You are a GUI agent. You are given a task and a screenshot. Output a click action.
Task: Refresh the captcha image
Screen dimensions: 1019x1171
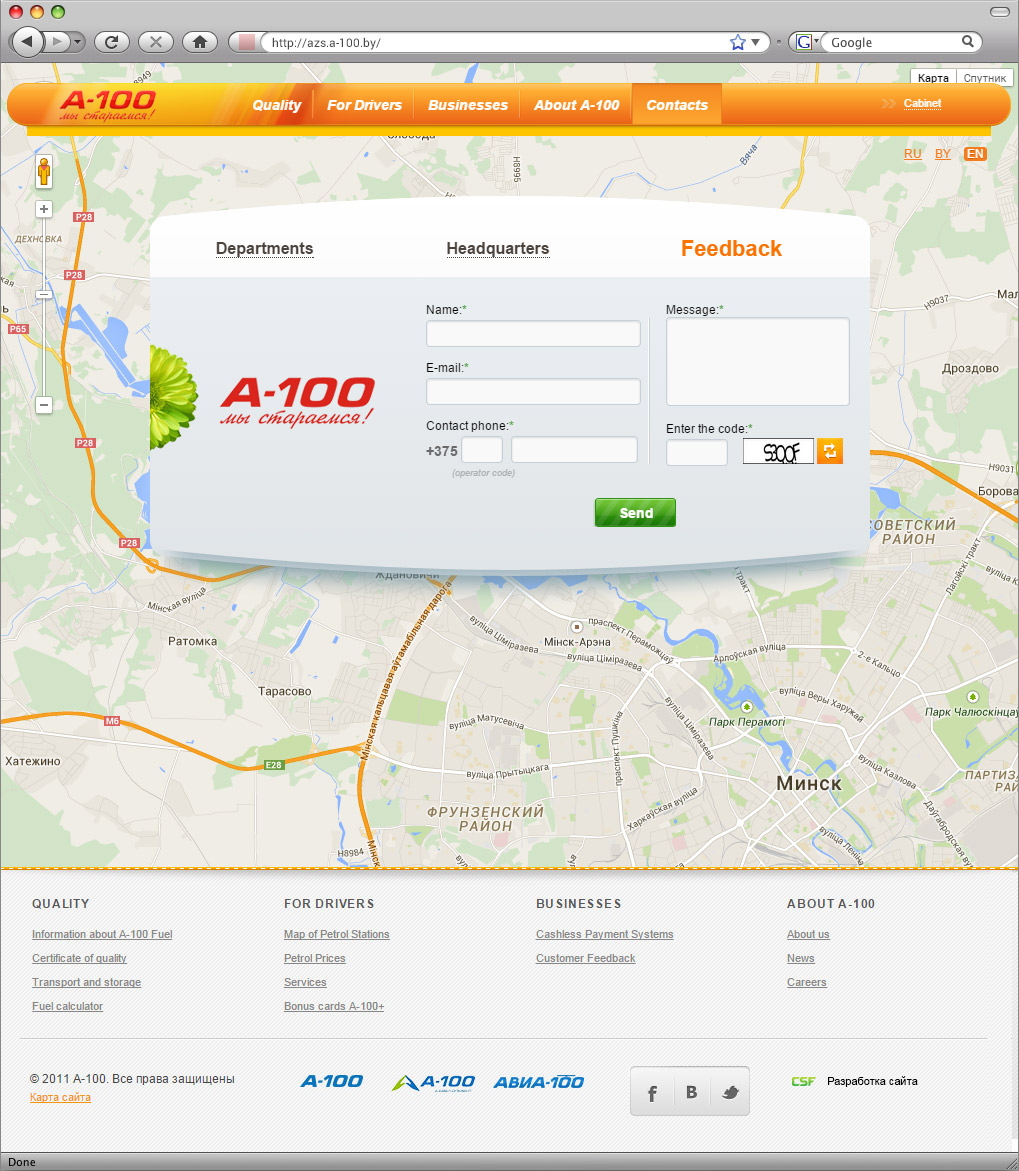point(829,451)
